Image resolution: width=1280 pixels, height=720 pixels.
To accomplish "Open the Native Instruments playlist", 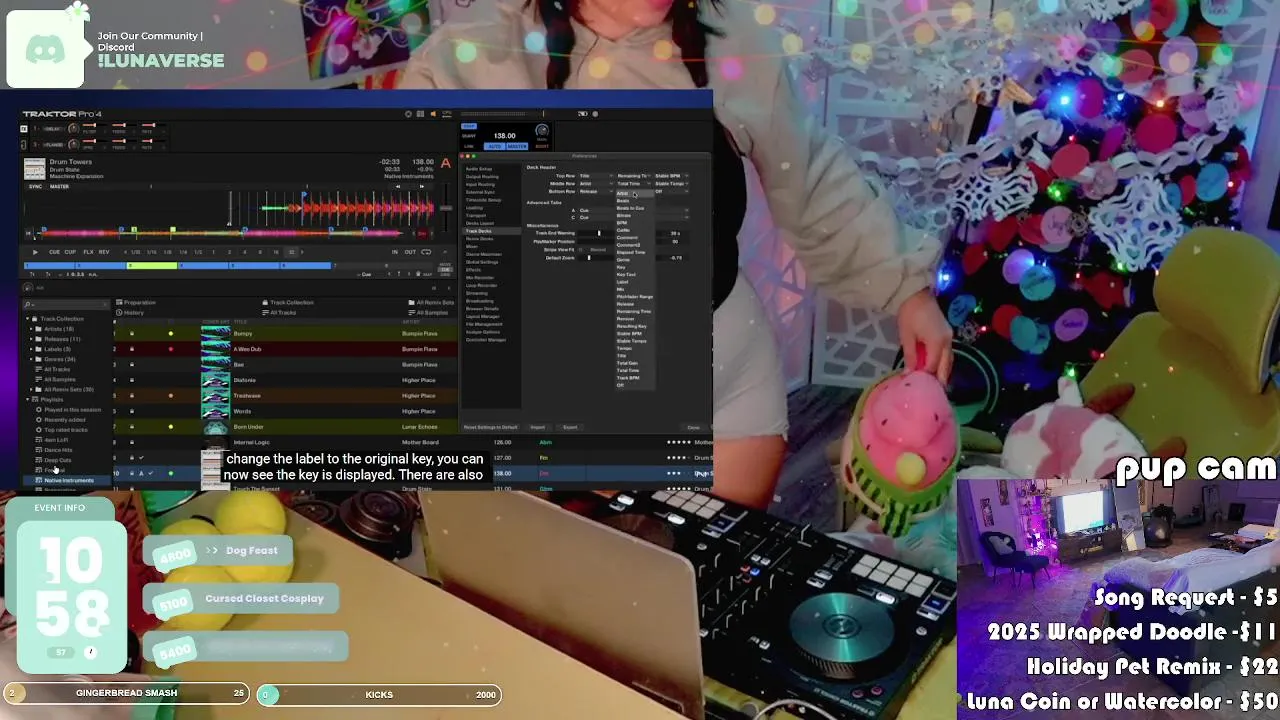I will (x=68, y=481).
